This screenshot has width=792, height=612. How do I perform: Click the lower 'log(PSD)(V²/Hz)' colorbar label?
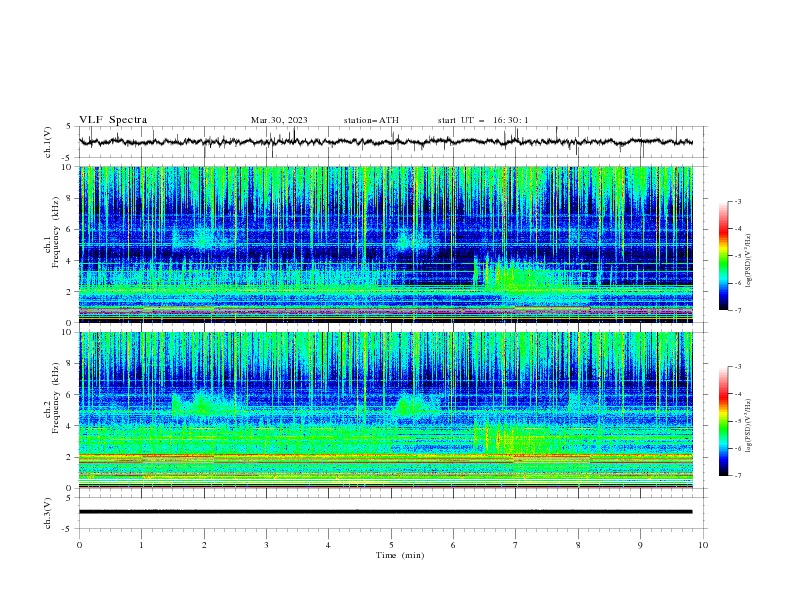point(748,426)
